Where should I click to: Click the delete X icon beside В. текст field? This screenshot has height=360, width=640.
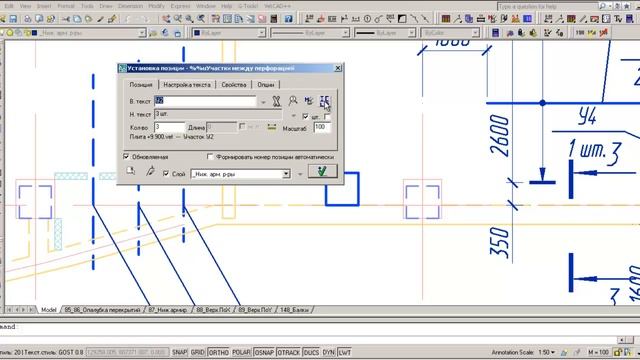click(x=276, y=101)
